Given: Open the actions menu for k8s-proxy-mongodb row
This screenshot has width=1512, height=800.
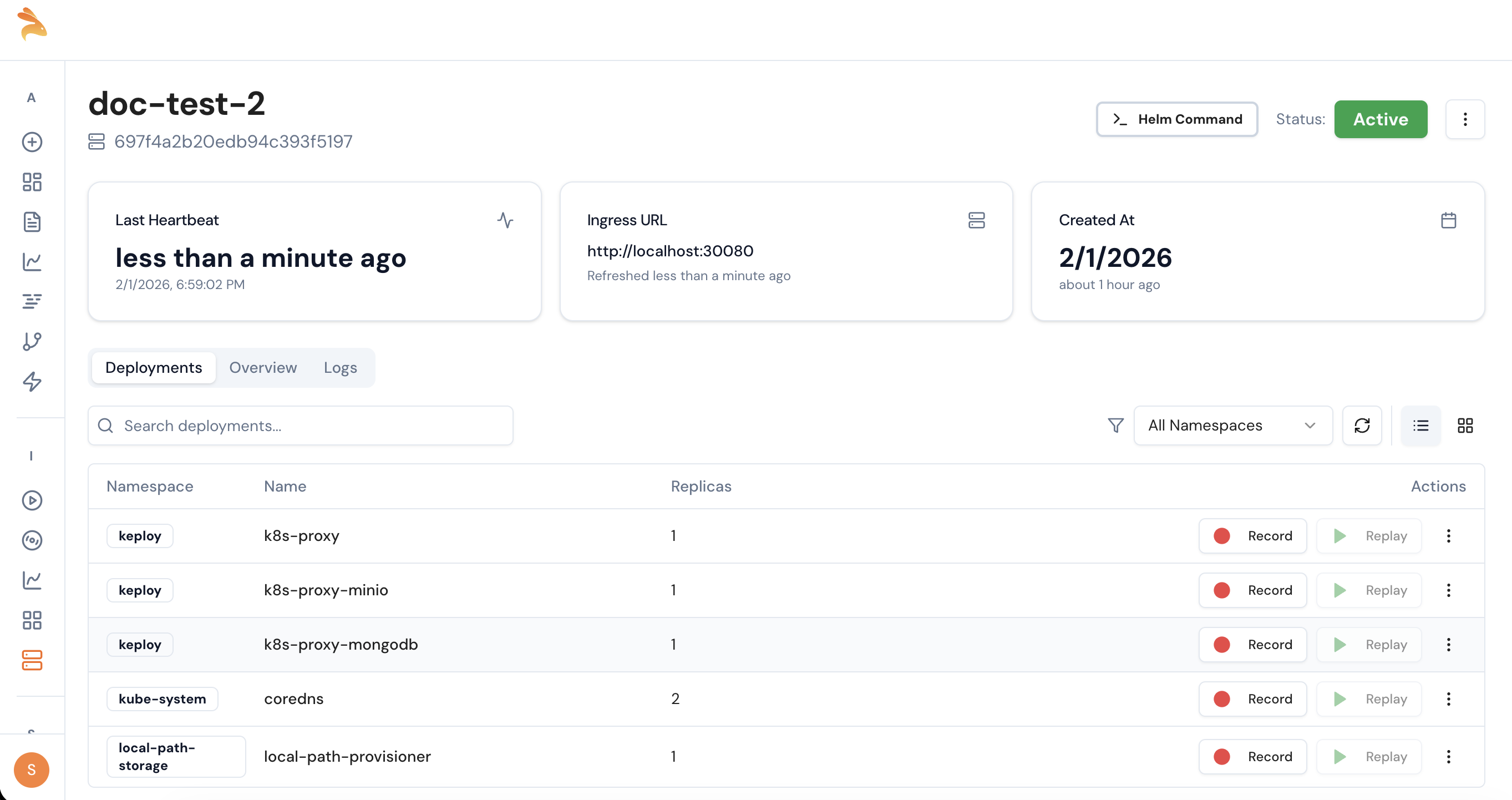Looking at the screenshot, I should [1449, 644].
